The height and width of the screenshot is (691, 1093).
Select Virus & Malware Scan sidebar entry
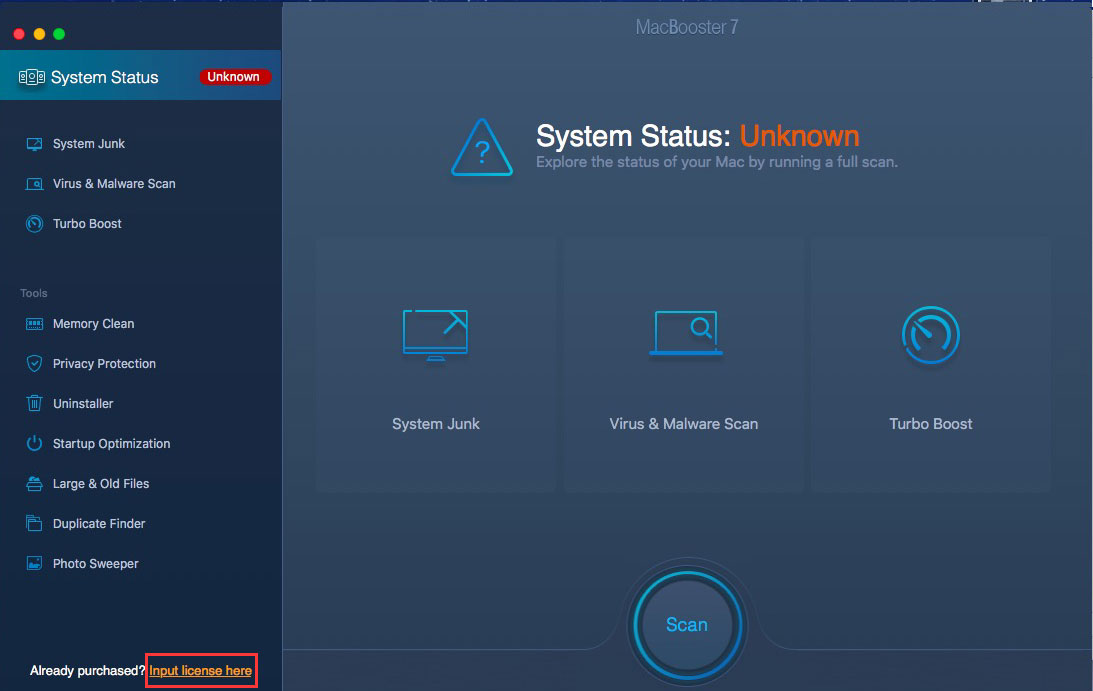point(114,183)
